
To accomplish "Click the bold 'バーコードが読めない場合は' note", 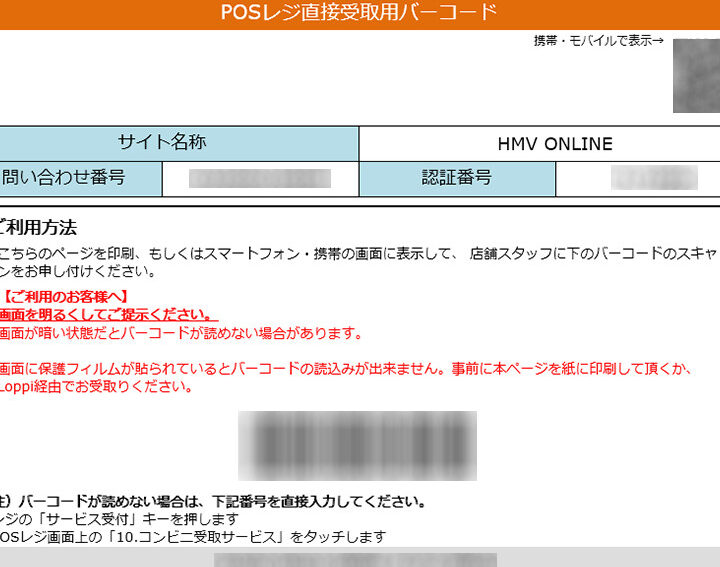I will pos(213,501).
